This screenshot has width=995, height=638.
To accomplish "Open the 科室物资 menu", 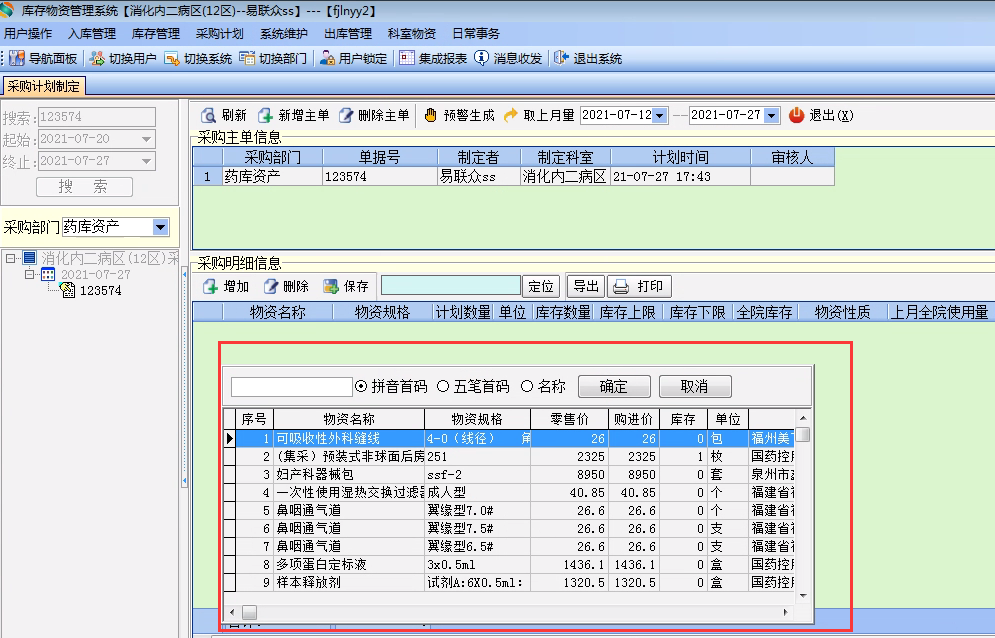I will tap(412, 34).
